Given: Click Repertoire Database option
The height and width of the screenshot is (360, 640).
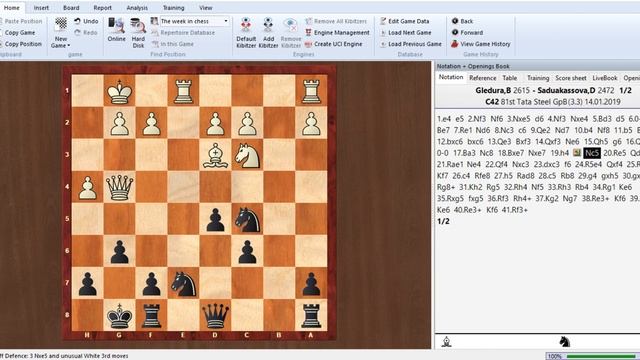Looking at the screenshot, I should pos(183,32).
